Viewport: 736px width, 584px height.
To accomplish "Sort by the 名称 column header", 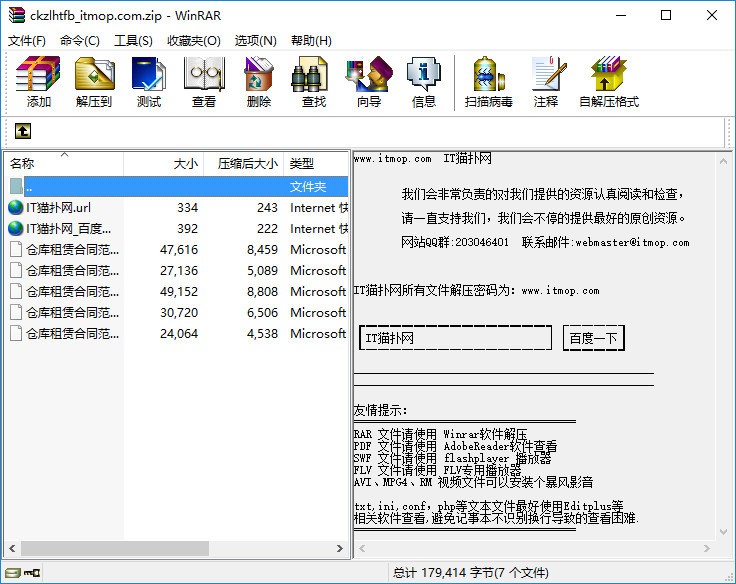I will pyautogui.click(x=64, y=164).
